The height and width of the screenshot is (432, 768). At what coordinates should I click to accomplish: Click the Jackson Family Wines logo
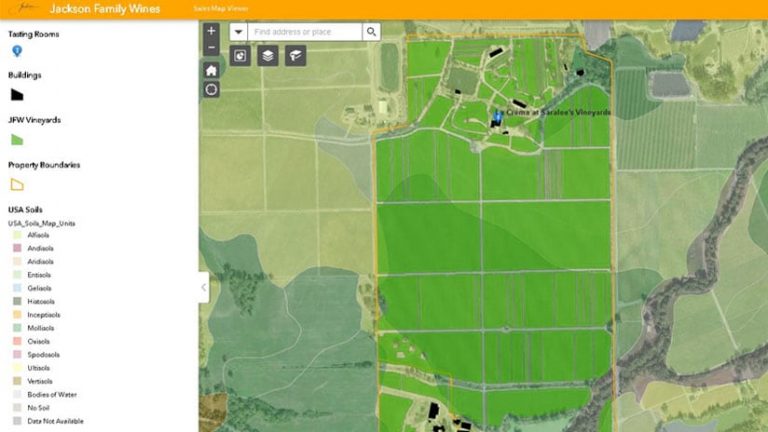(x=24, y=8)
